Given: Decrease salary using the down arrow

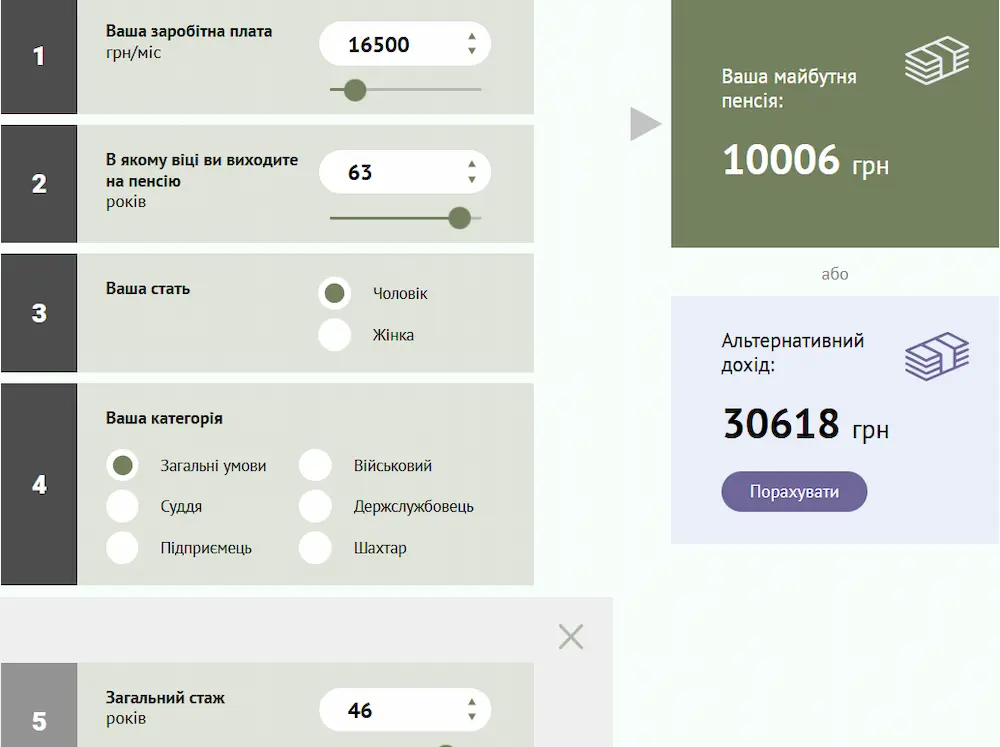Looking at the screenshot, I should pyautogui.click(x=472, y=52).
